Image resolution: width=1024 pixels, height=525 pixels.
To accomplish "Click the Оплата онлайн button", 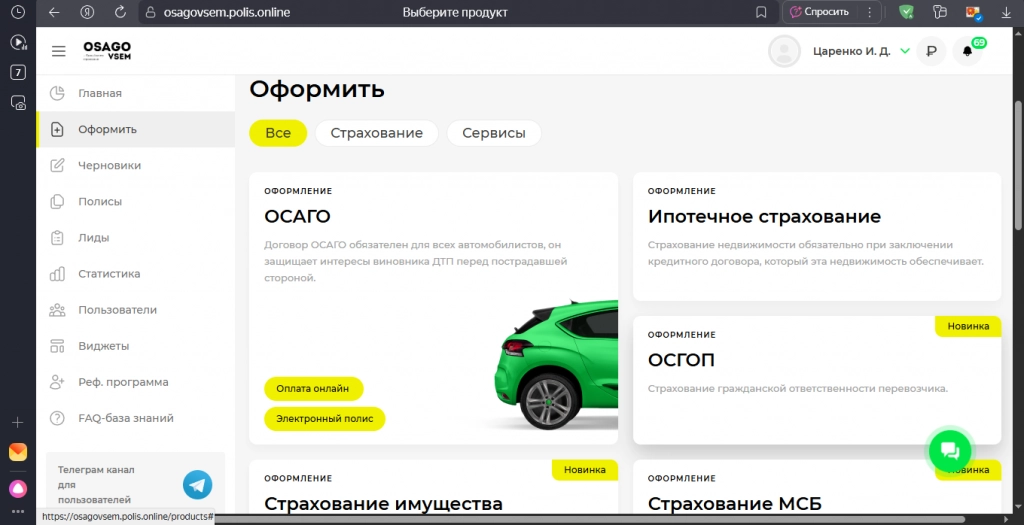I will click(313, 388).
